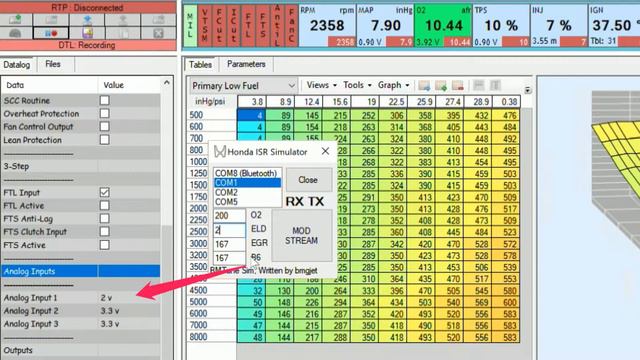Click the blue download arrow icon
Viewport: 640px width, 360px height.
(x=87, y=19)
